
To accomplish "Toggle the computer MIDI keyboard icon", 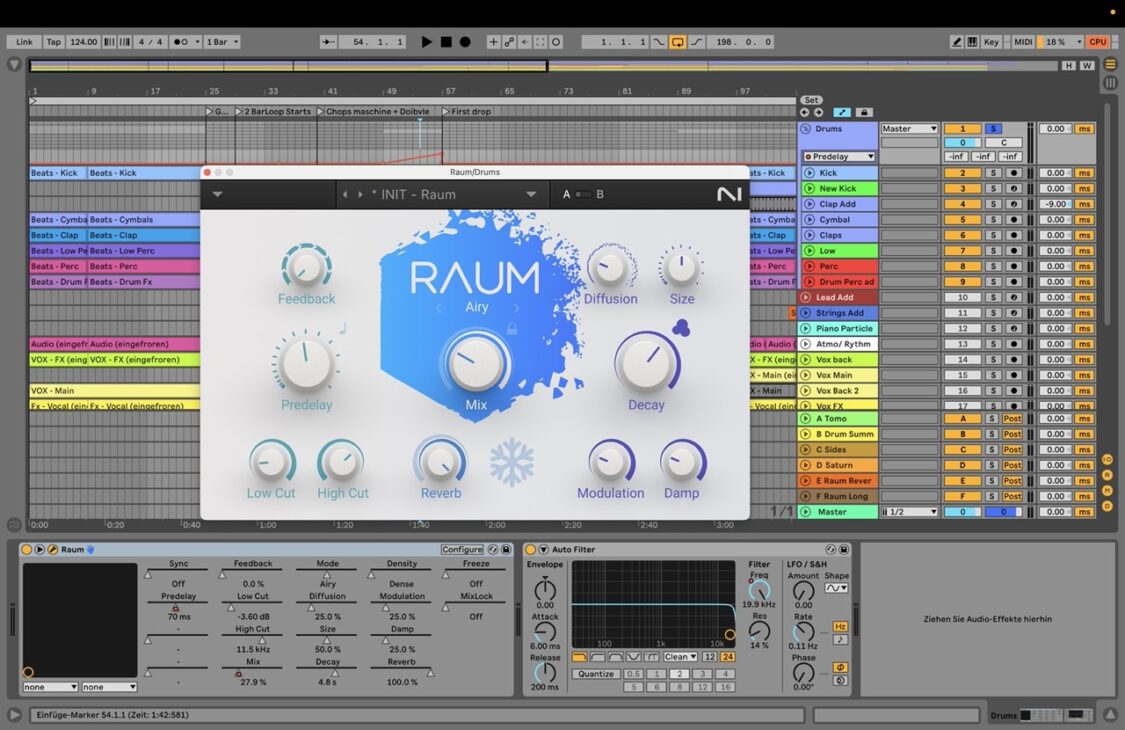I will point(972,42).
